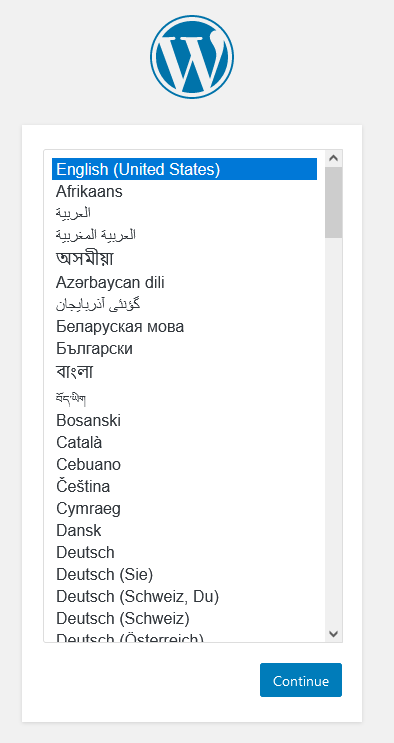Click the language list scrollbar thumb

[333, 202]
